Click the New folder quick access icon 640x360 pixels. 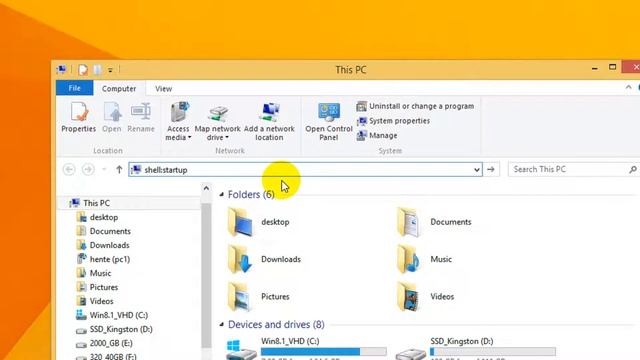pyautogui.click(x=97, y=70)
